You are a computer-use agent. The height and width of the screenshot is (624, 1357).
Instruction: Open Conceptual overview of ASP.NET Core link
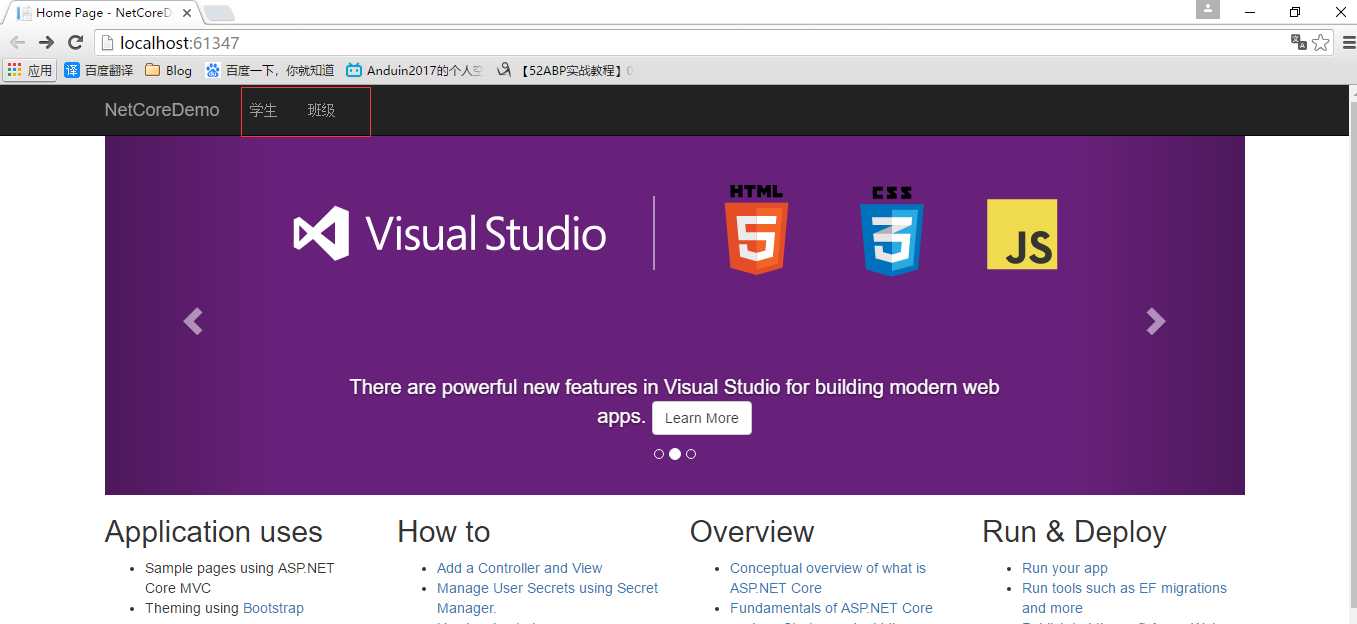[x=828, y=578]
